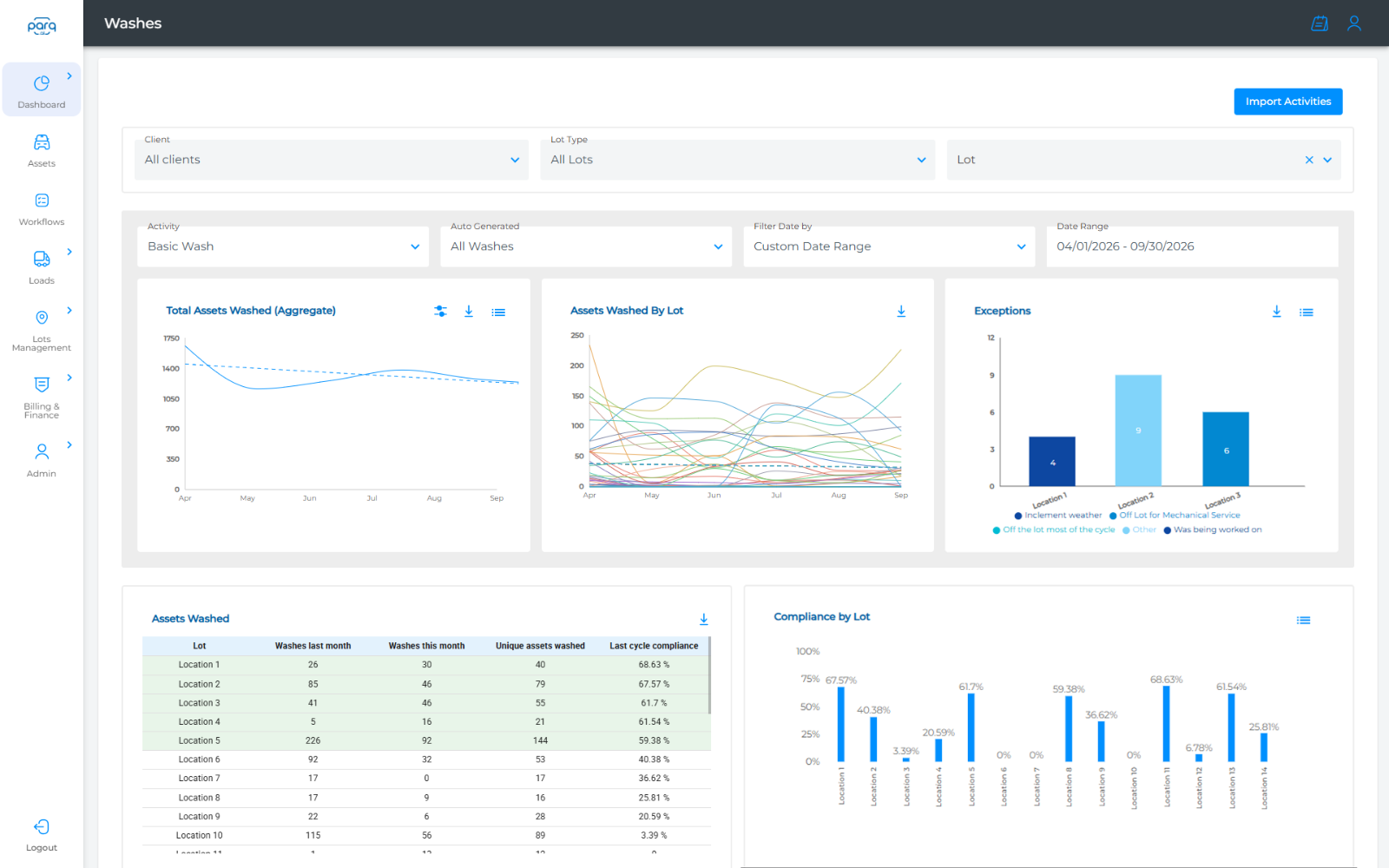Open list menu for Total Assets Washed

[x=498, y=312]
